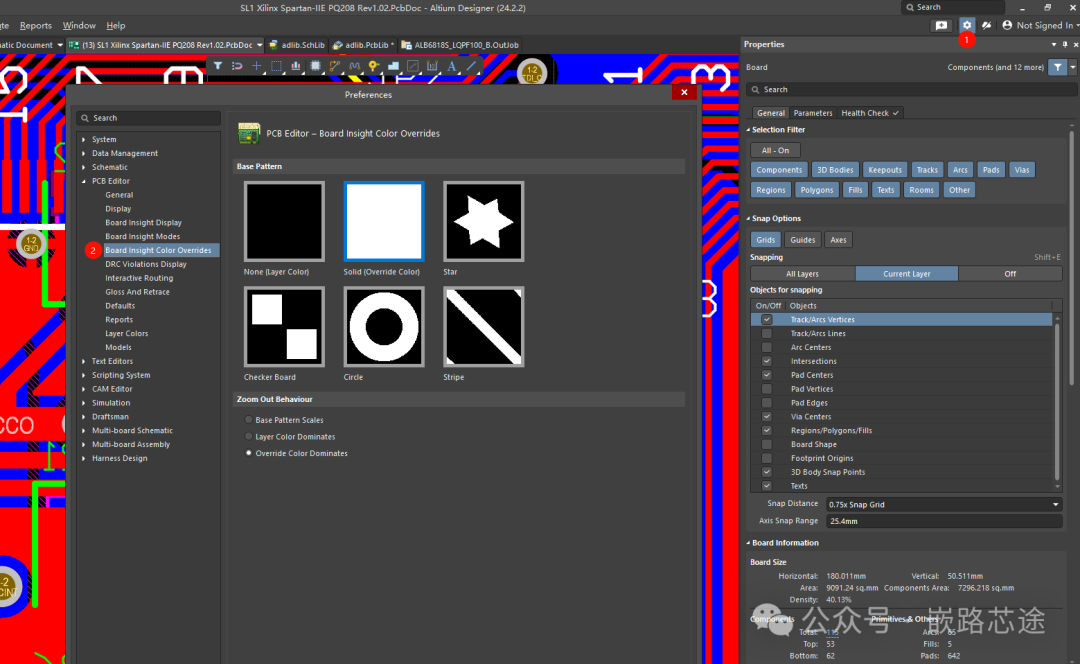This screenshot has width=1080, height=664.
Task: Open the Window menu
Action: point(79,25)
